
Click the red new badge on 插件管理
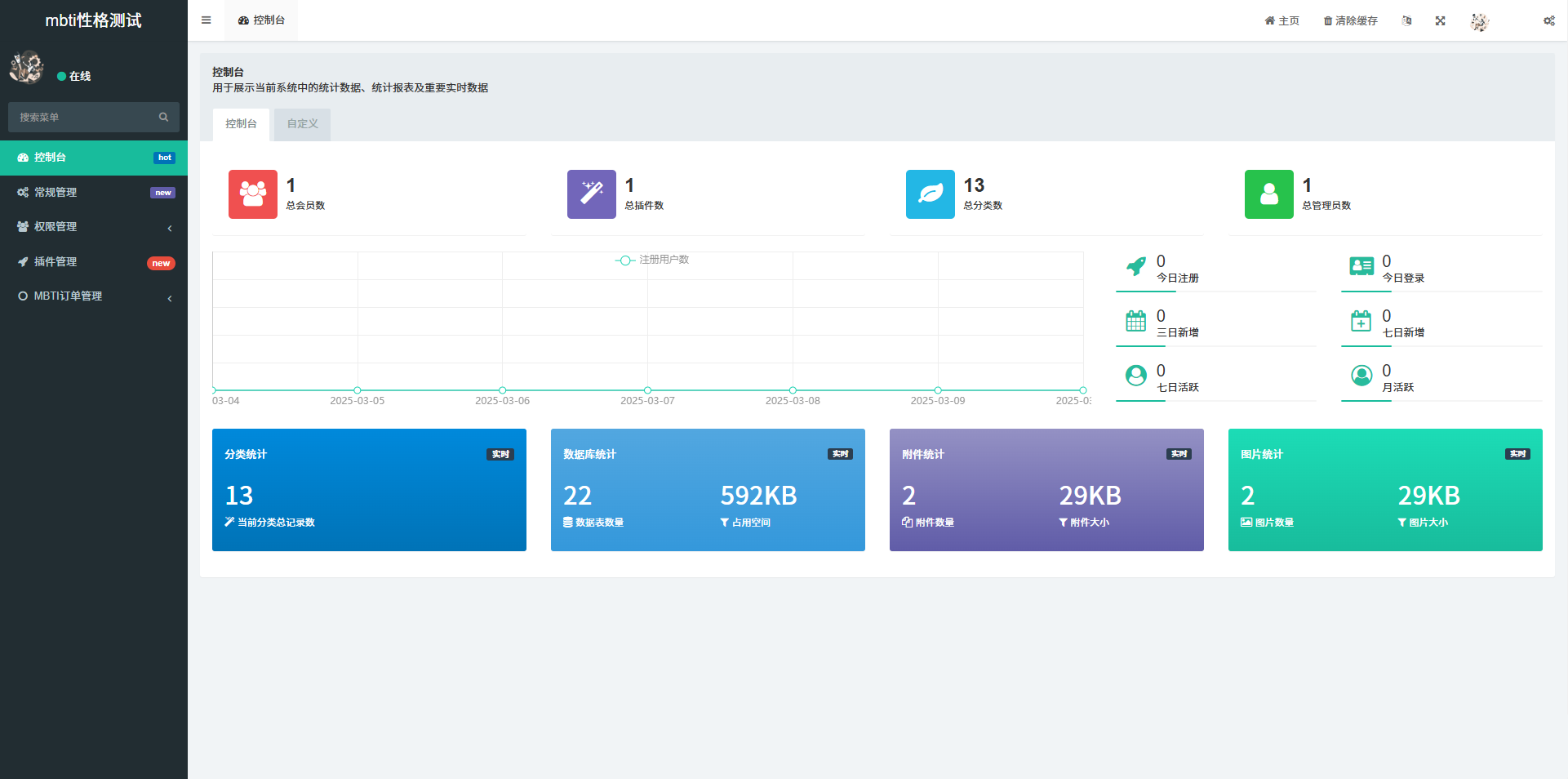tap(161, 263)
